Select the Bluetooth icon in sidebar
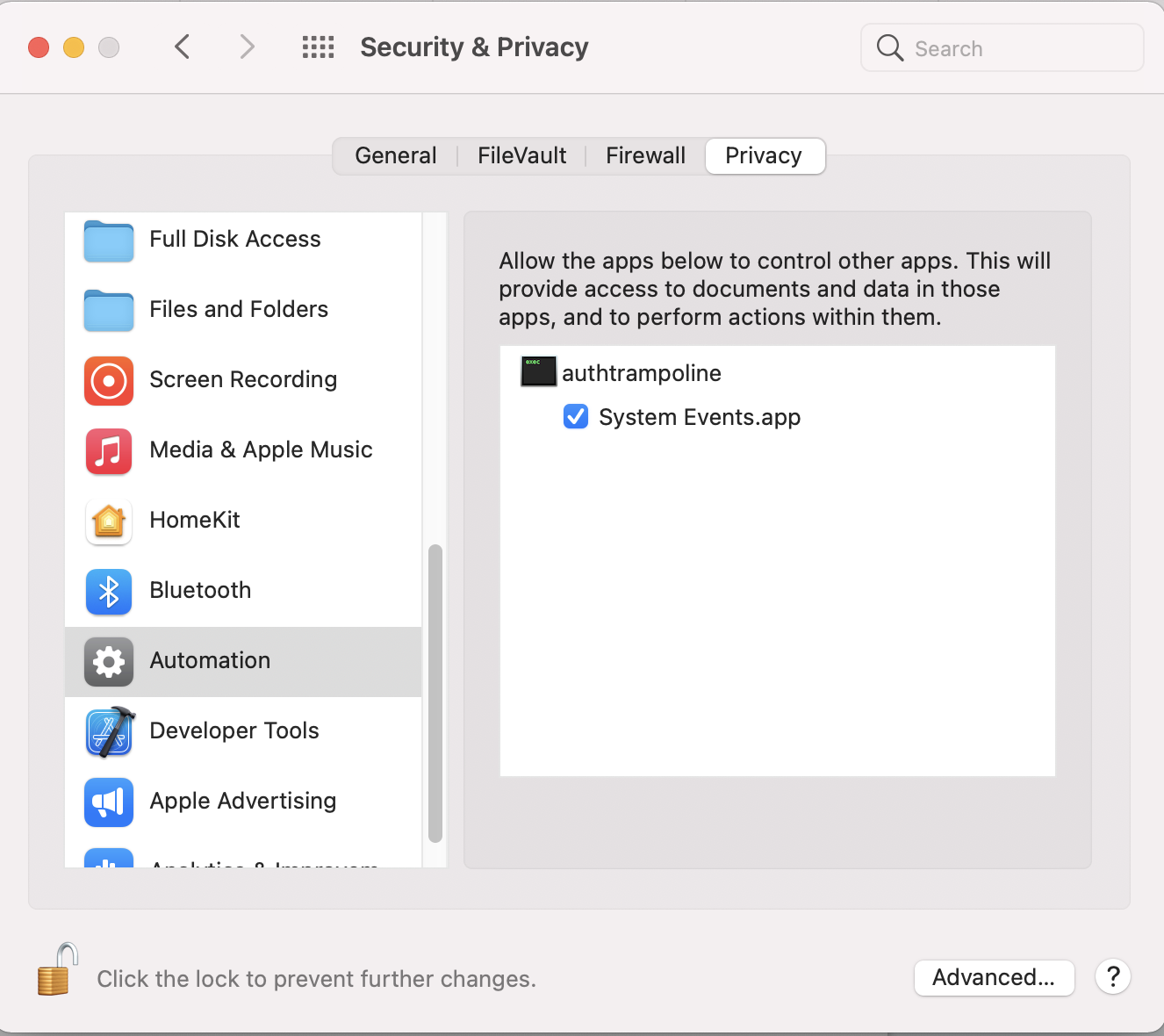Image resolution: width=1164 pixels, height=1036 pixels. click(x=109, y=591)
